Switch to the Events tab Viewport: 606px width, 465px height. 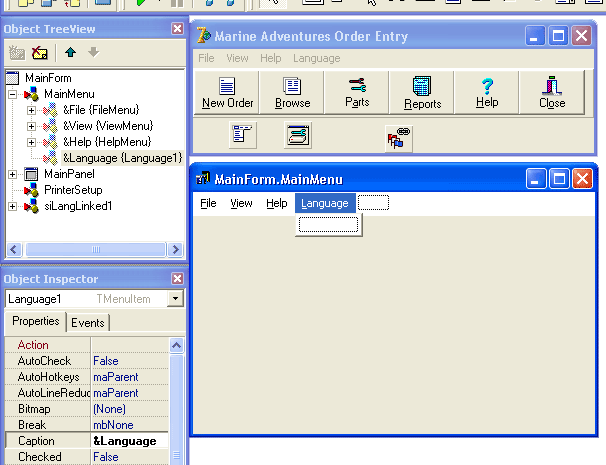point(88,322)
